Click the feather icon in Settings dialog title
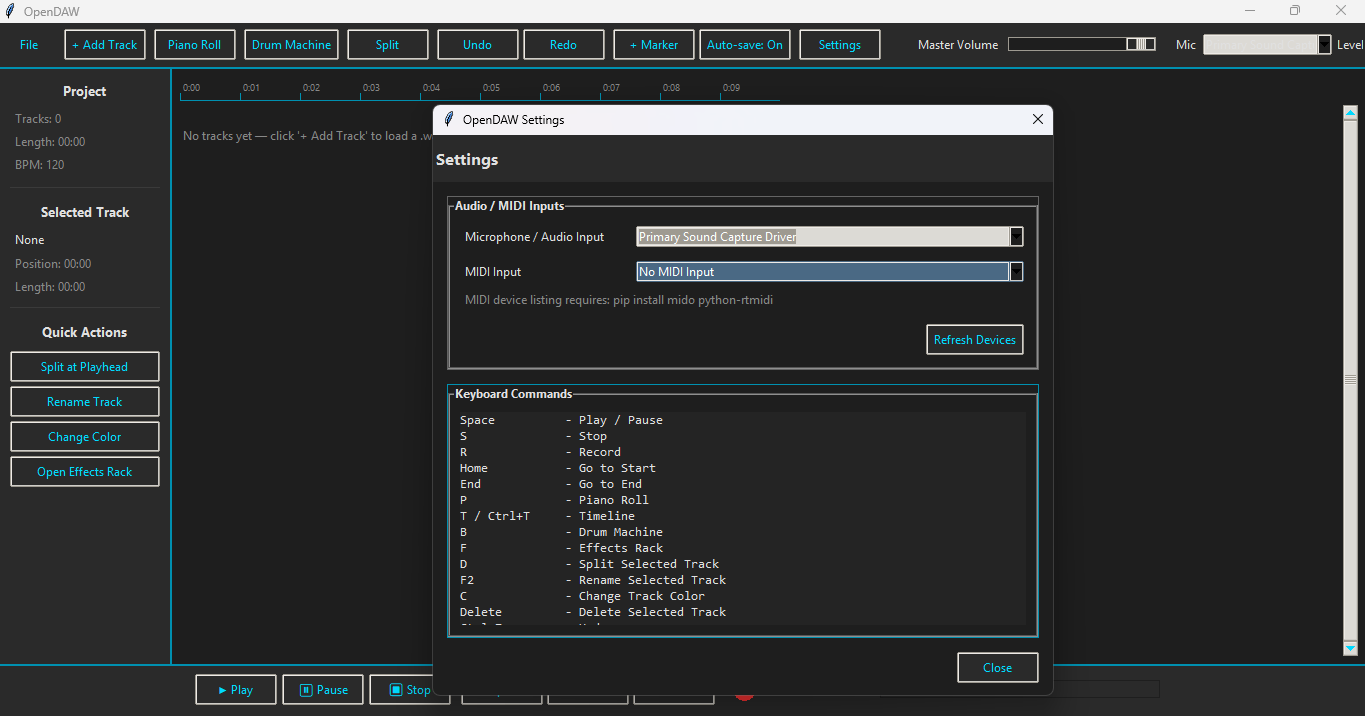Image resolution: width=1365 pixels, height=716 pixels. pos(449,120)
